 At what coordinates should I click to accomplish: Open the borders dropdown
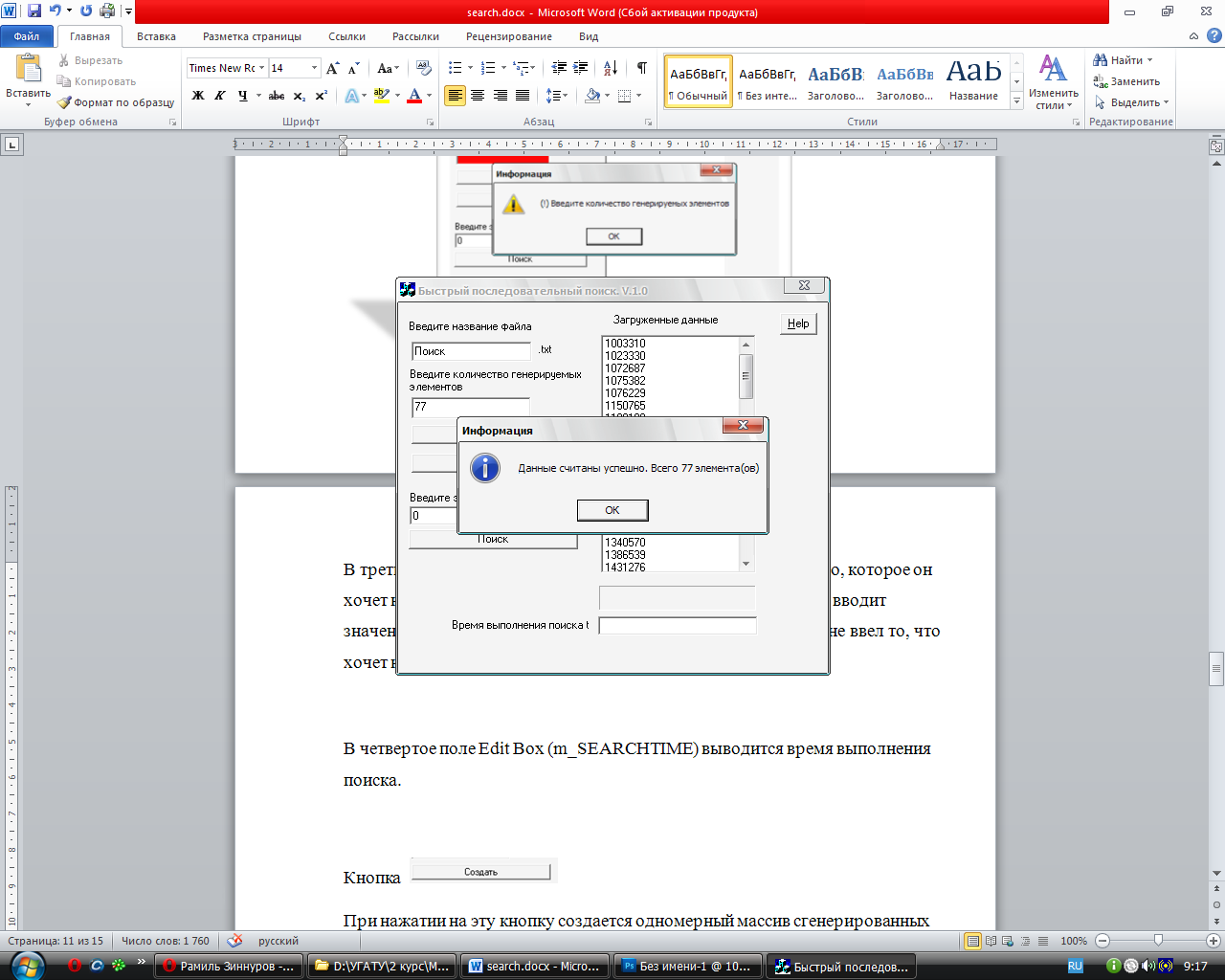pos(639,96)
